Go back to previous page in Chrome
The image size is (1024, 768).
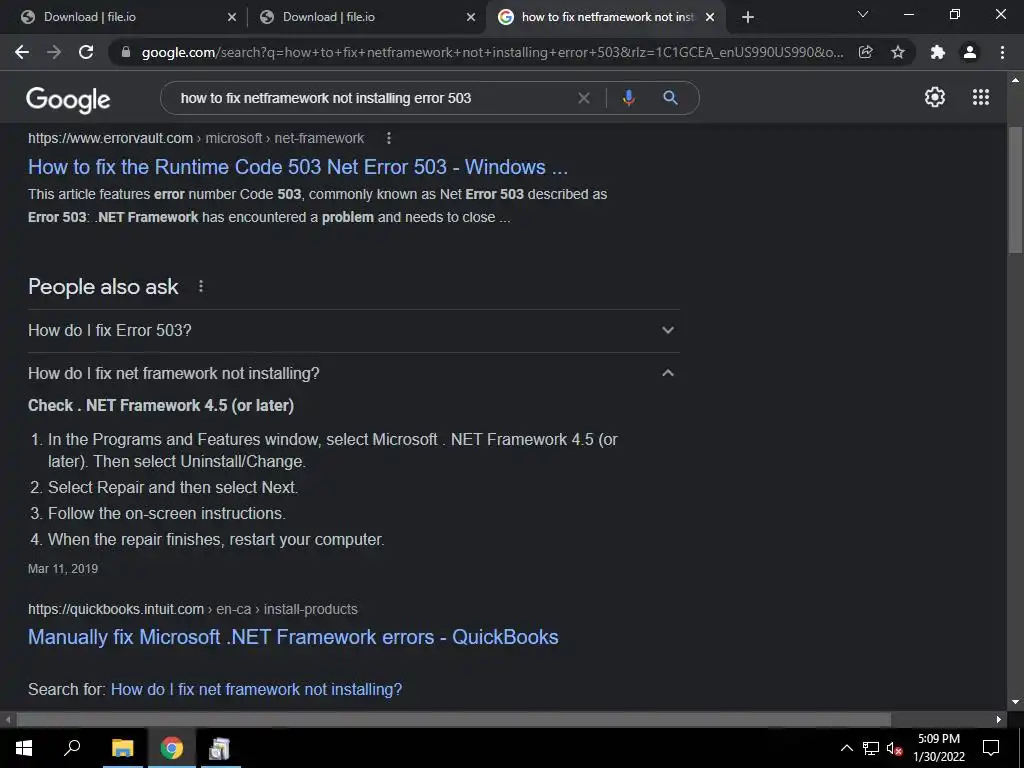pyautogui.click(x=22, y=52)
